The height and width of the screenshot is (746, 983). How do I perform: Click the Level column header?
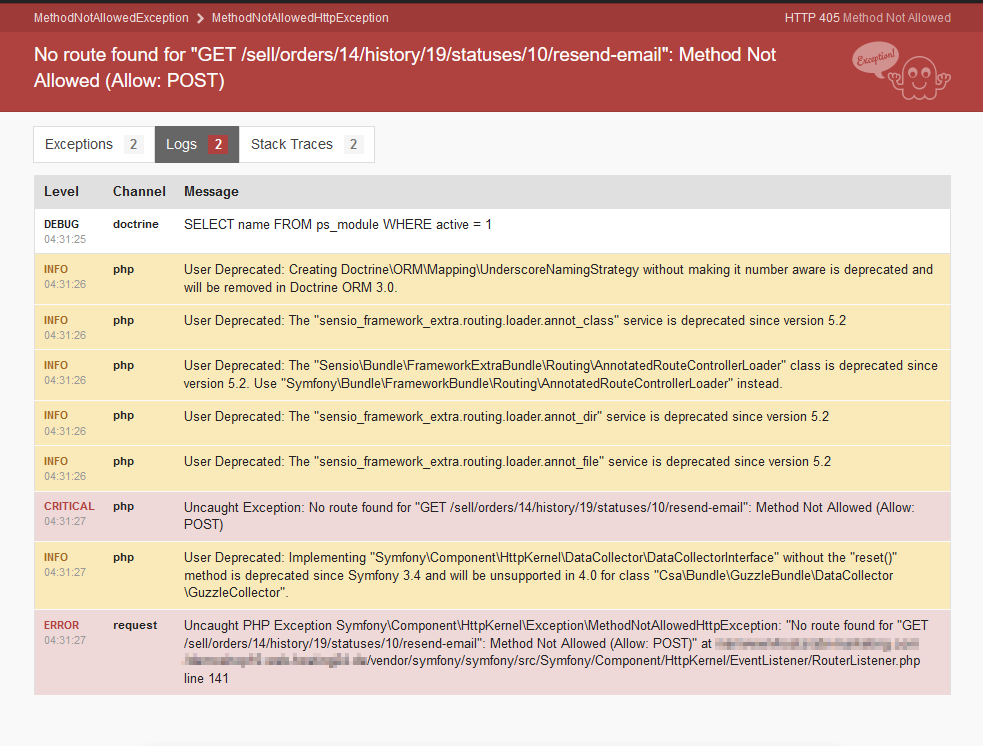click(61, 192)
